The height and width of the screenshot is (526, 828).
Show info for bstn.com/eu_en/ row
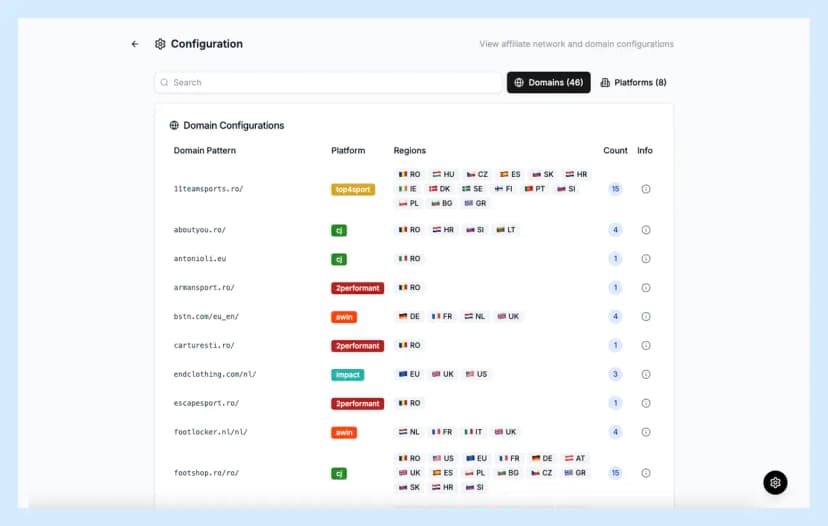pos(646,317)
